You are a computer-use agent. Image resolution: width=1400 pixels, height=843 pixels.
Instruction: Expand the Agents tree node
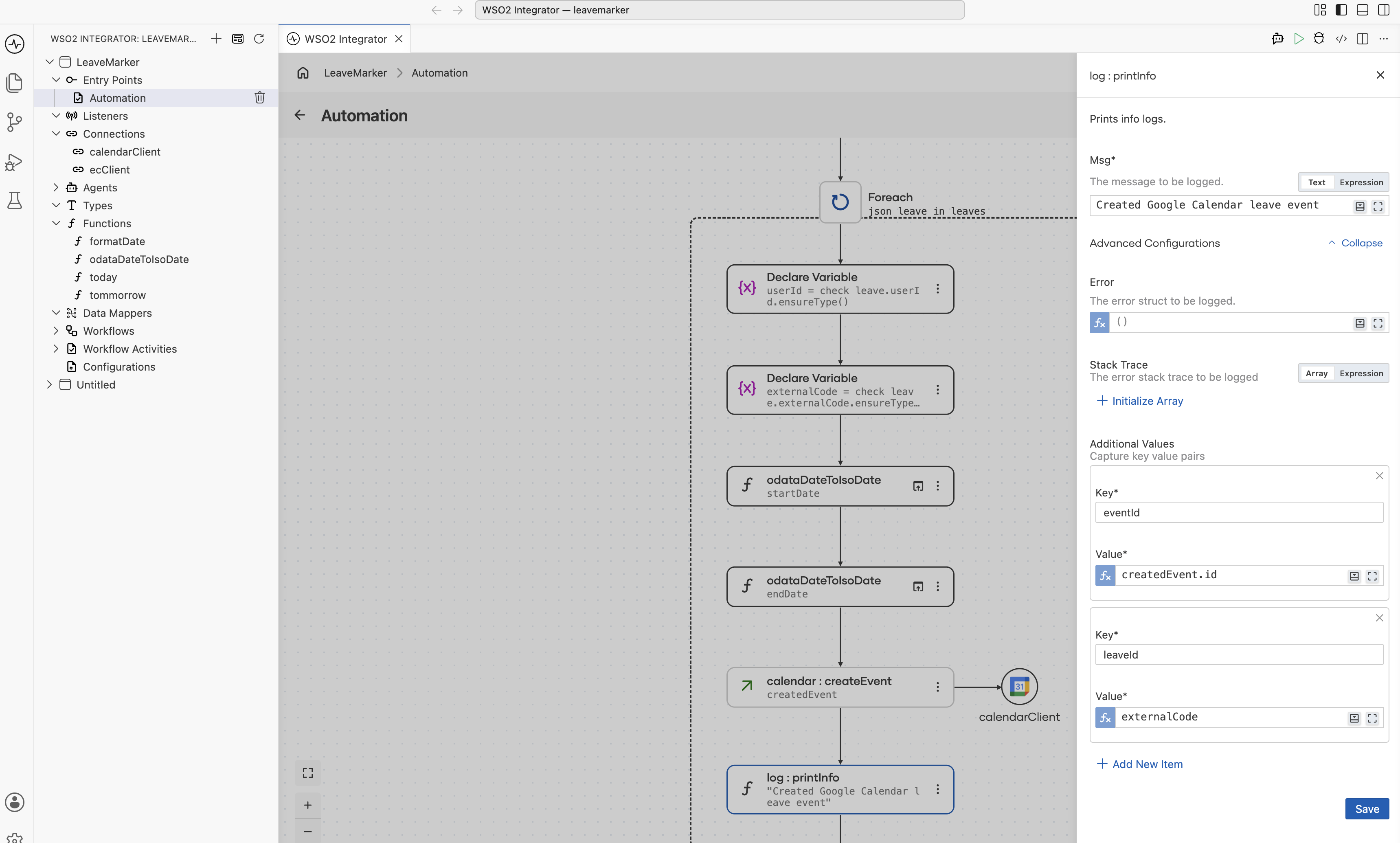pos(56,187)
